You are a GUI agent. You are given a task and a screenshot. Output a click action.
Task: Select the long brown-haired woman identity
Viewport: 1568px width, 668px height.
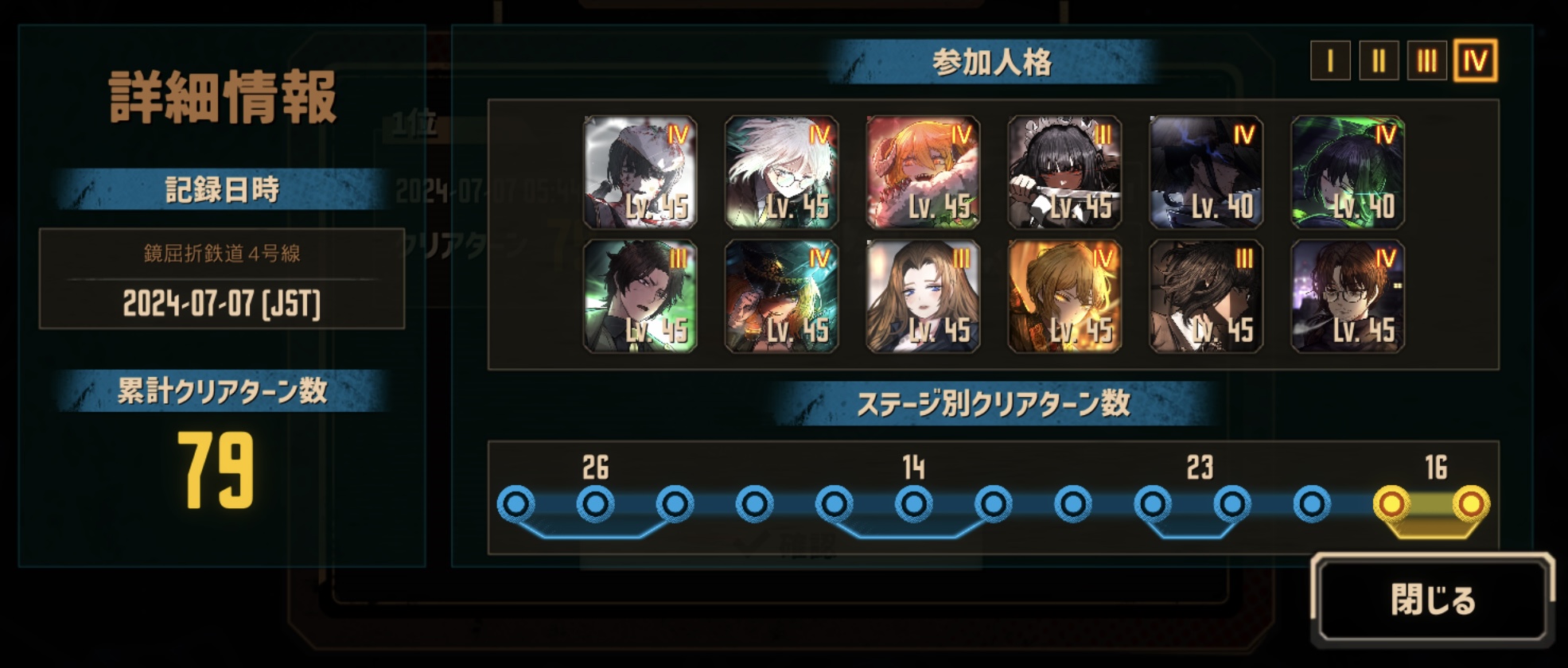pos(923,297)
